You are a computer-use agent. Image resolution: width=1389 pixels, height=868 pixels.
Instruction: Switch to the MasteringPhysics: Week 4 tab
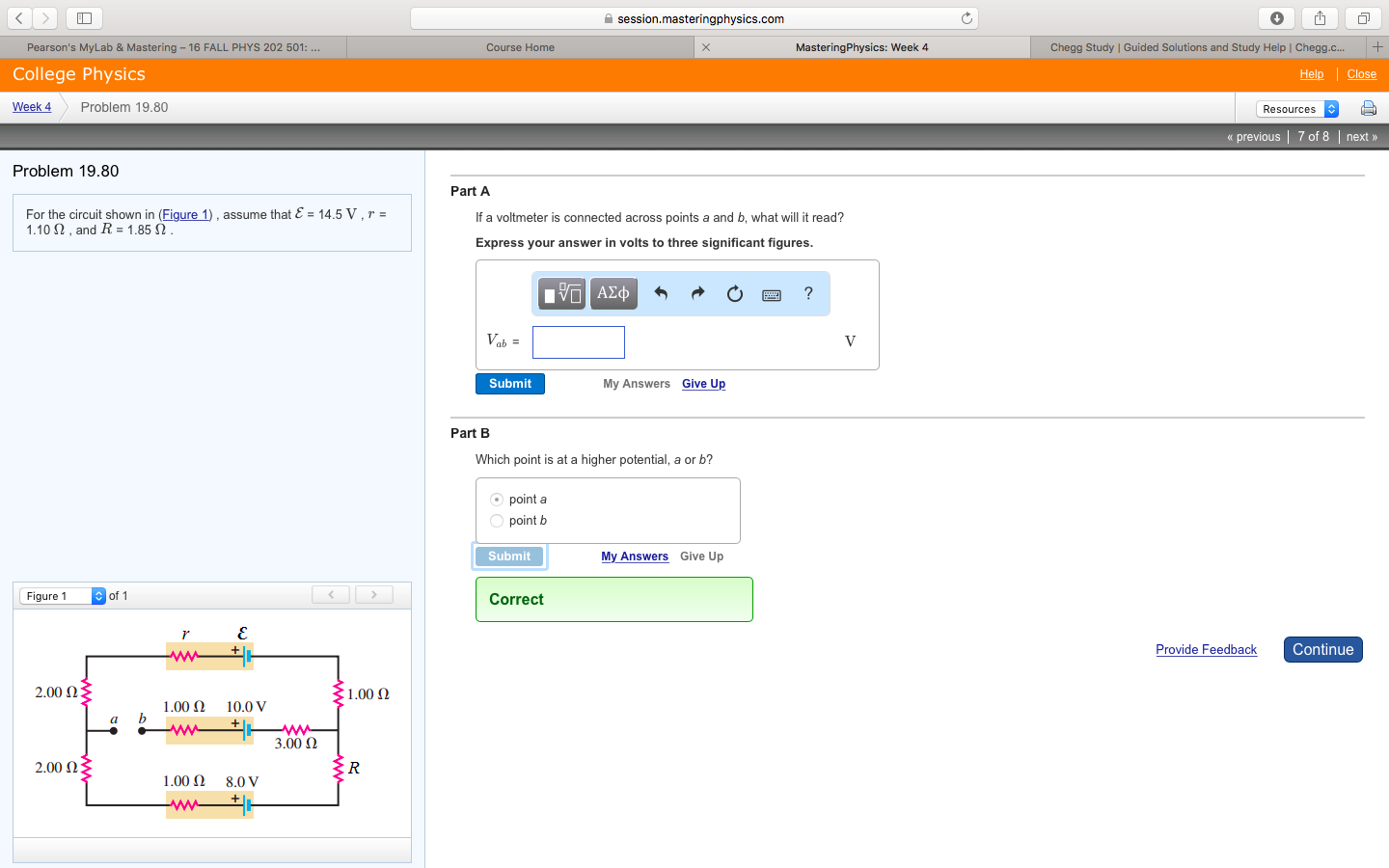[x=861, y=47]
